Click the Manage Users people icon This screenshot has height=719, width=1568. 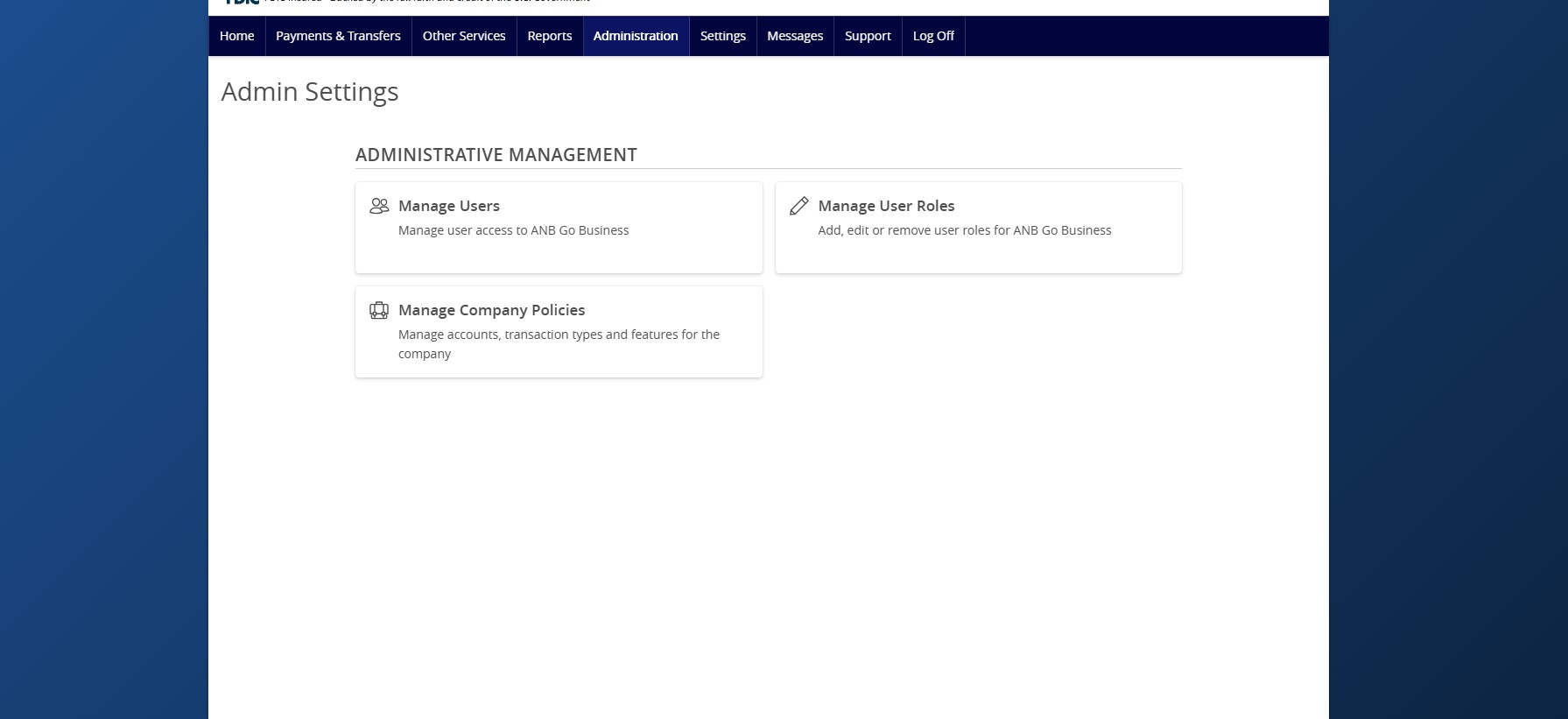379,206
